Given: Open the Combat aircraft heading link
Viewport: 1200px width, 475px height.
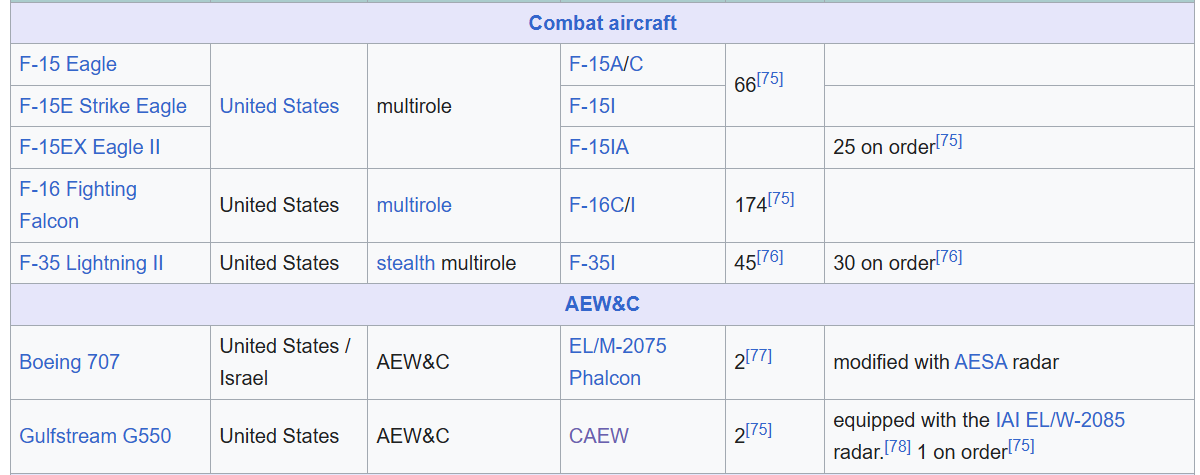Looking at the screenshot, I should (x=602, y=22).
